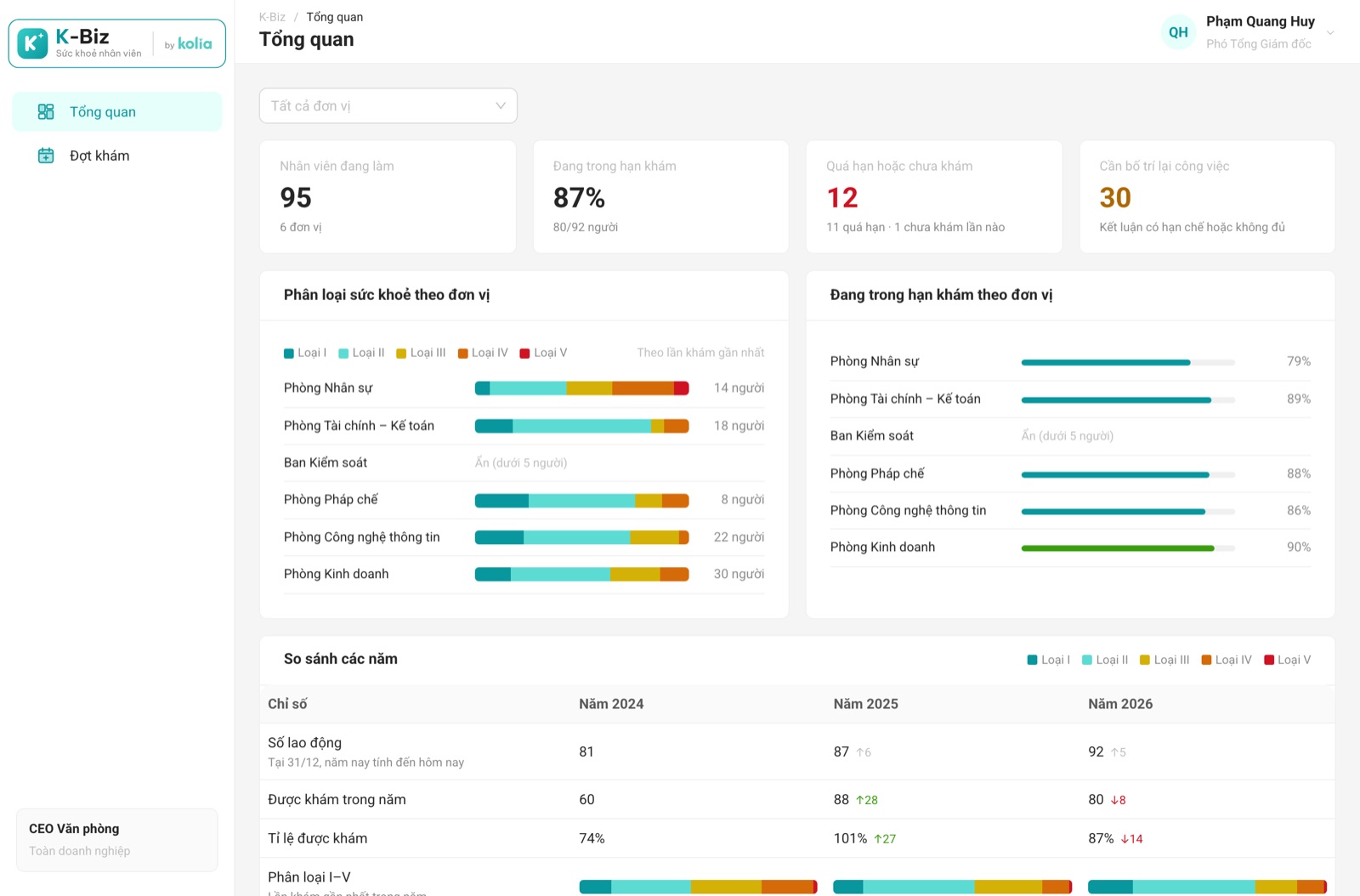Viewport: 1360px width, 896px height.
Task: Click the Tổng quan breadcrumb item
Action: pyautogui.click(x=335, y=17)
